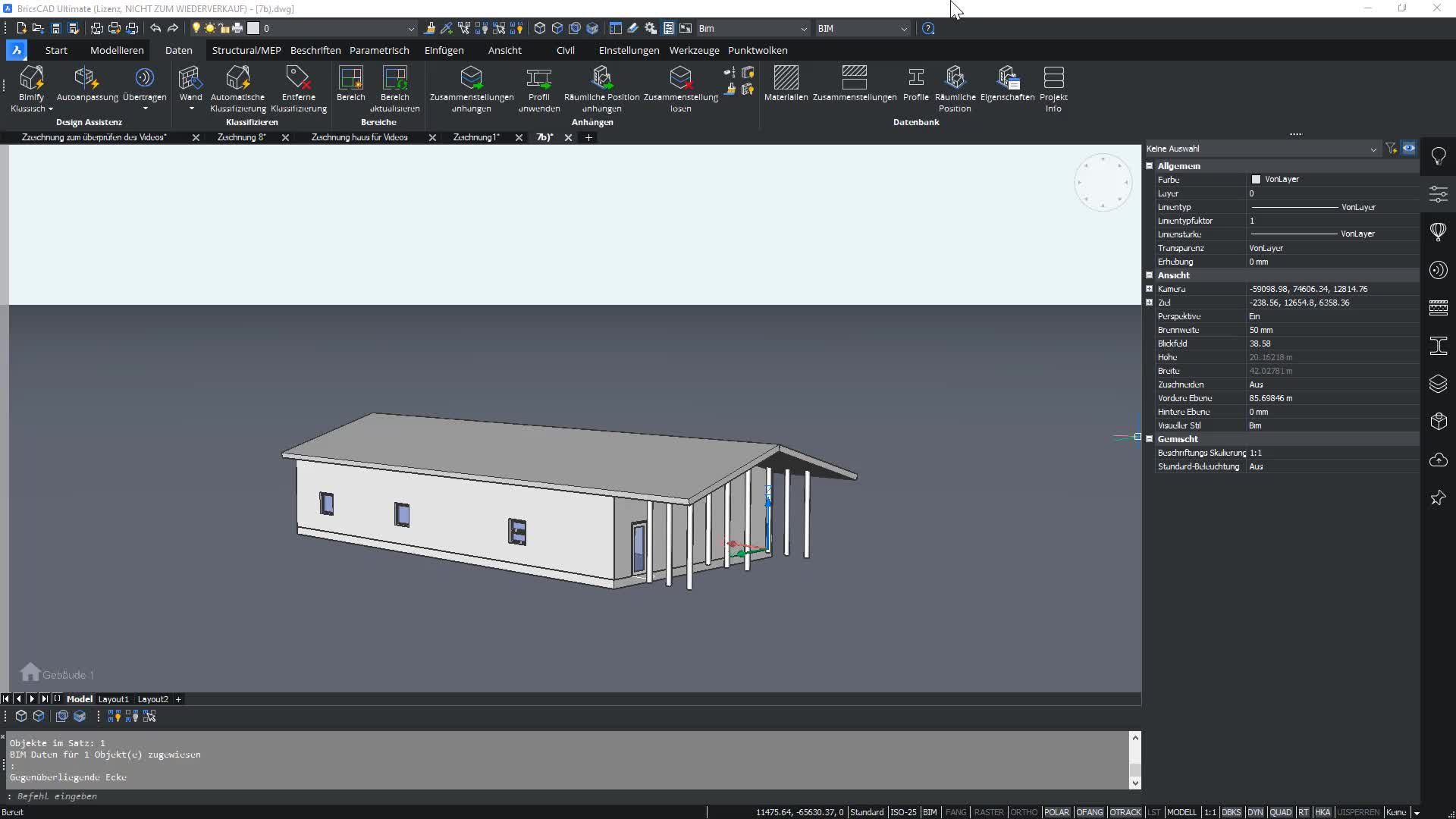1456x819 pixels.
Task: Click the 1:1 scale in status bar
Action: (x=1210, y=812)
